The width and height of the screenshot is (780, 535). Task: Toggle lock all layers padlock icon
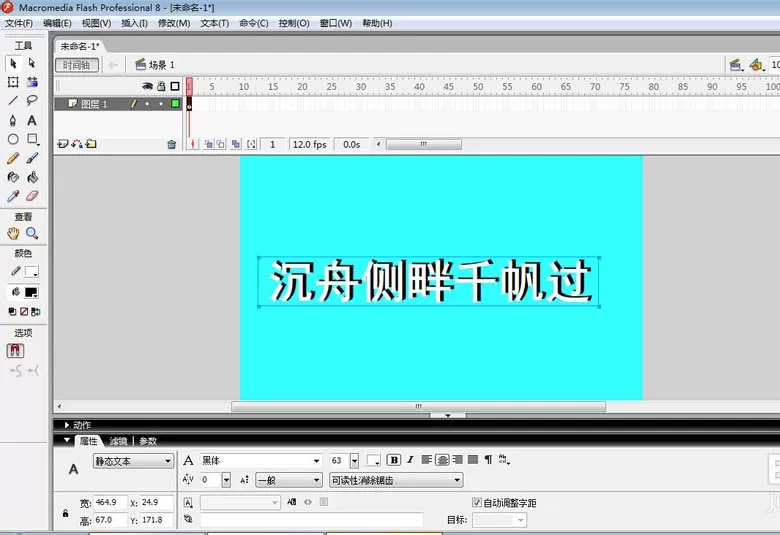point(161,86)
